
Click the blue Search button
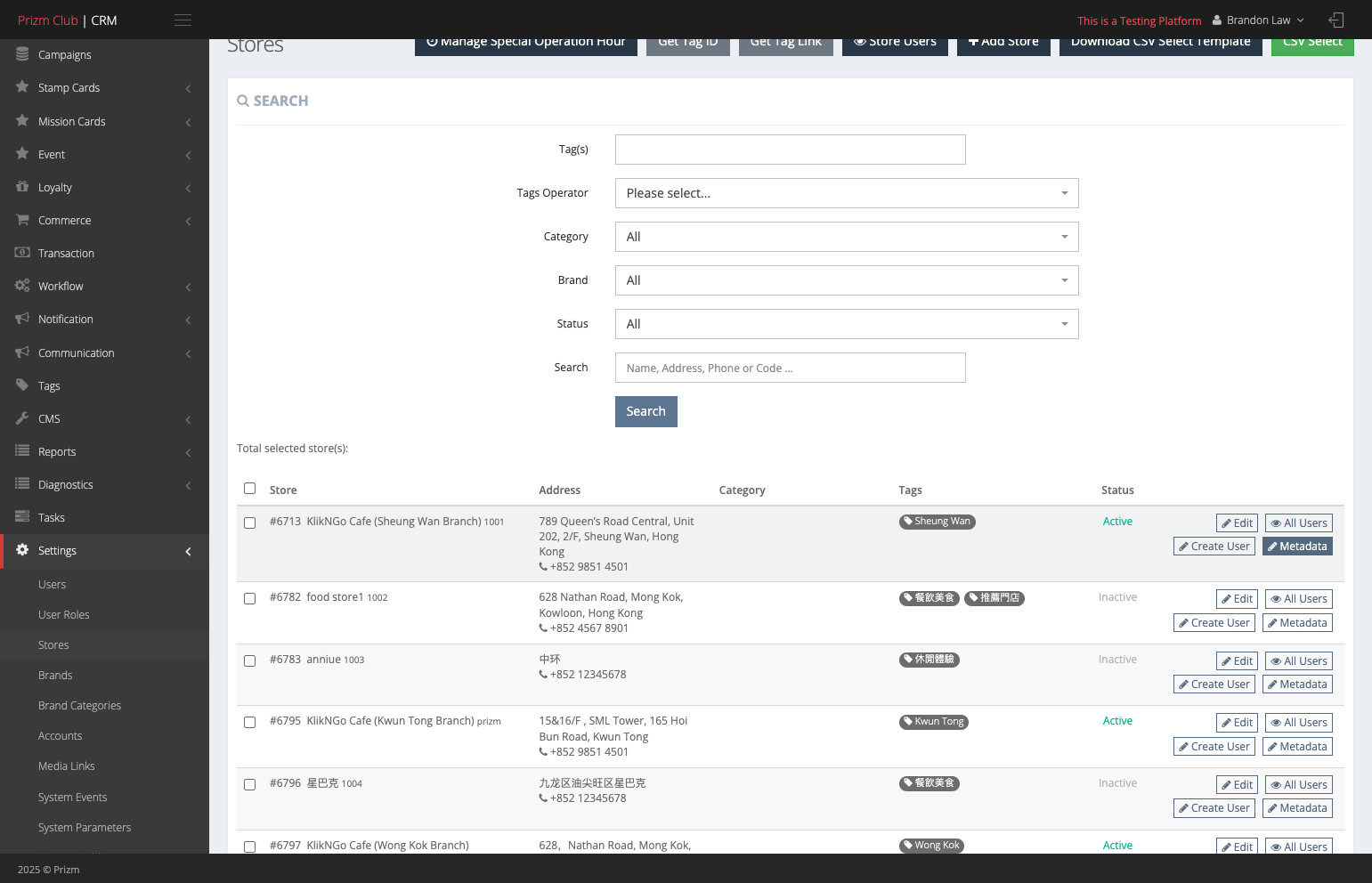click(x=646, y=411)
